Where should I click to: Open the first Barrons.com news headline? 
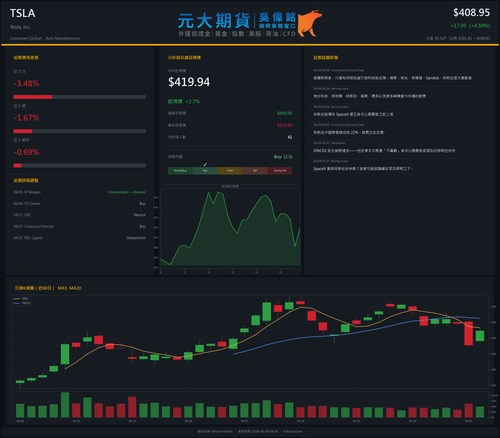click(369, 96)
